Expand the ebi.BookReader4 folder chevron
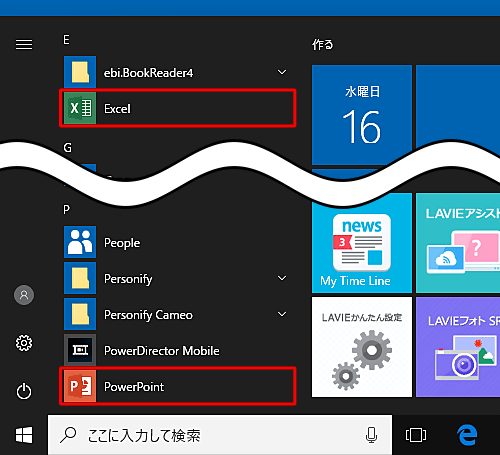 coord(282,72)
